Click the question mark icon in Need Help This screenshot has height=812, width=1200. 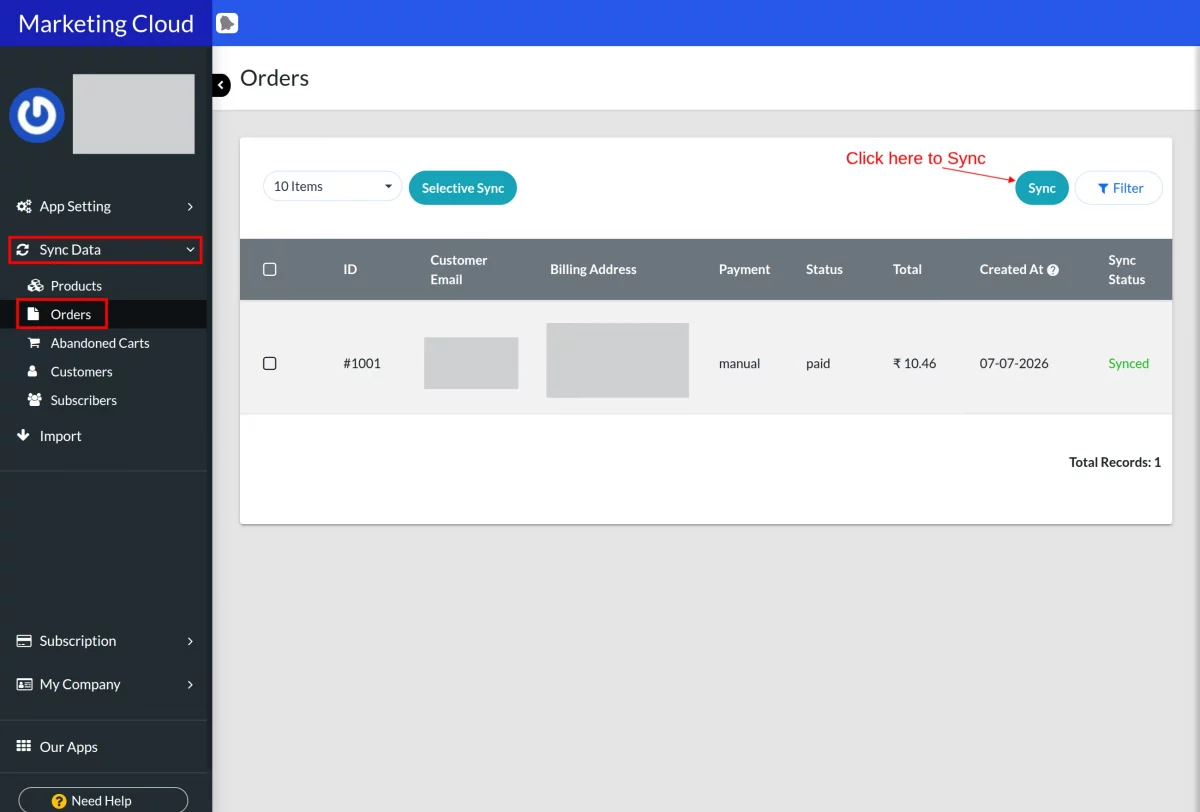click(x=59, y=801)
